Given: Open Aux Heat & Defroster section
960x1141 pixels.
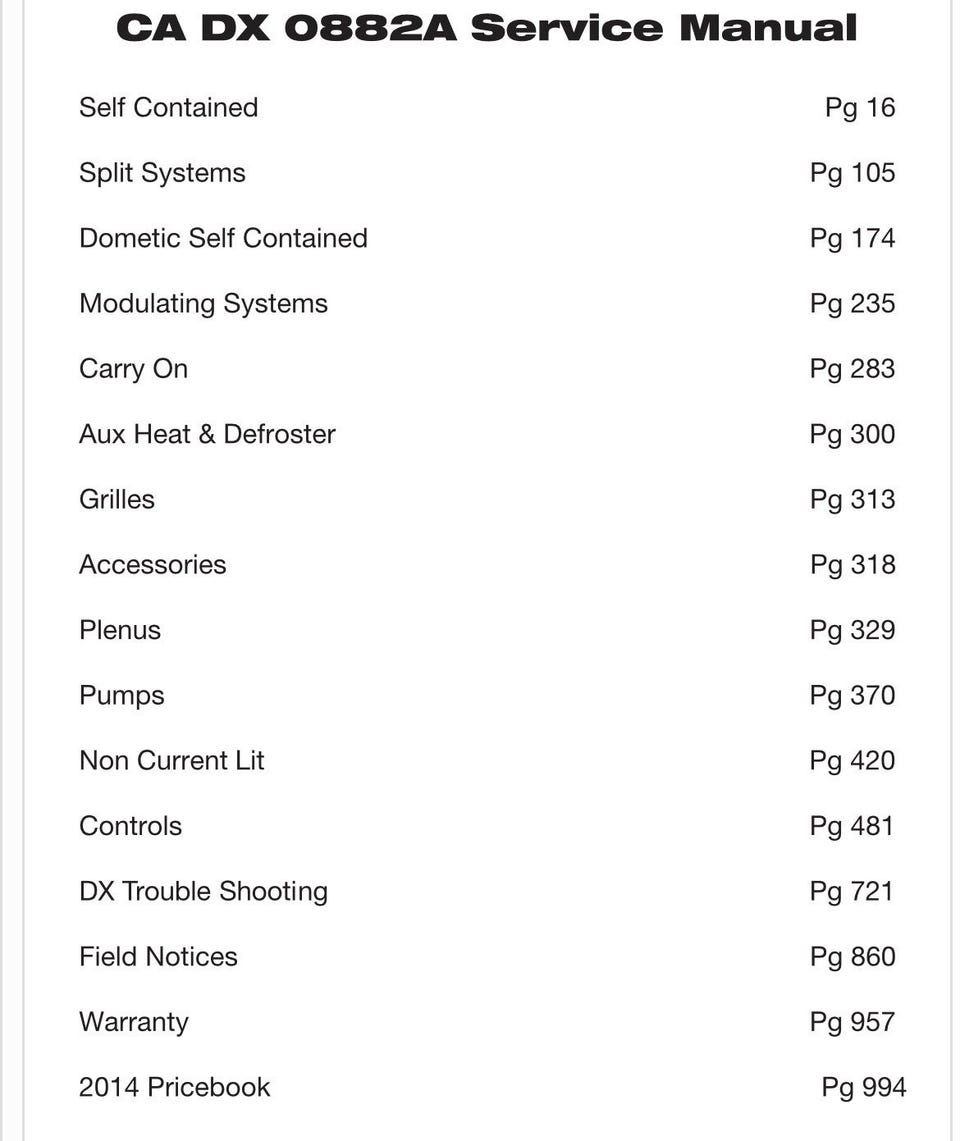Looking at the screenshot, I should point(207,434).
